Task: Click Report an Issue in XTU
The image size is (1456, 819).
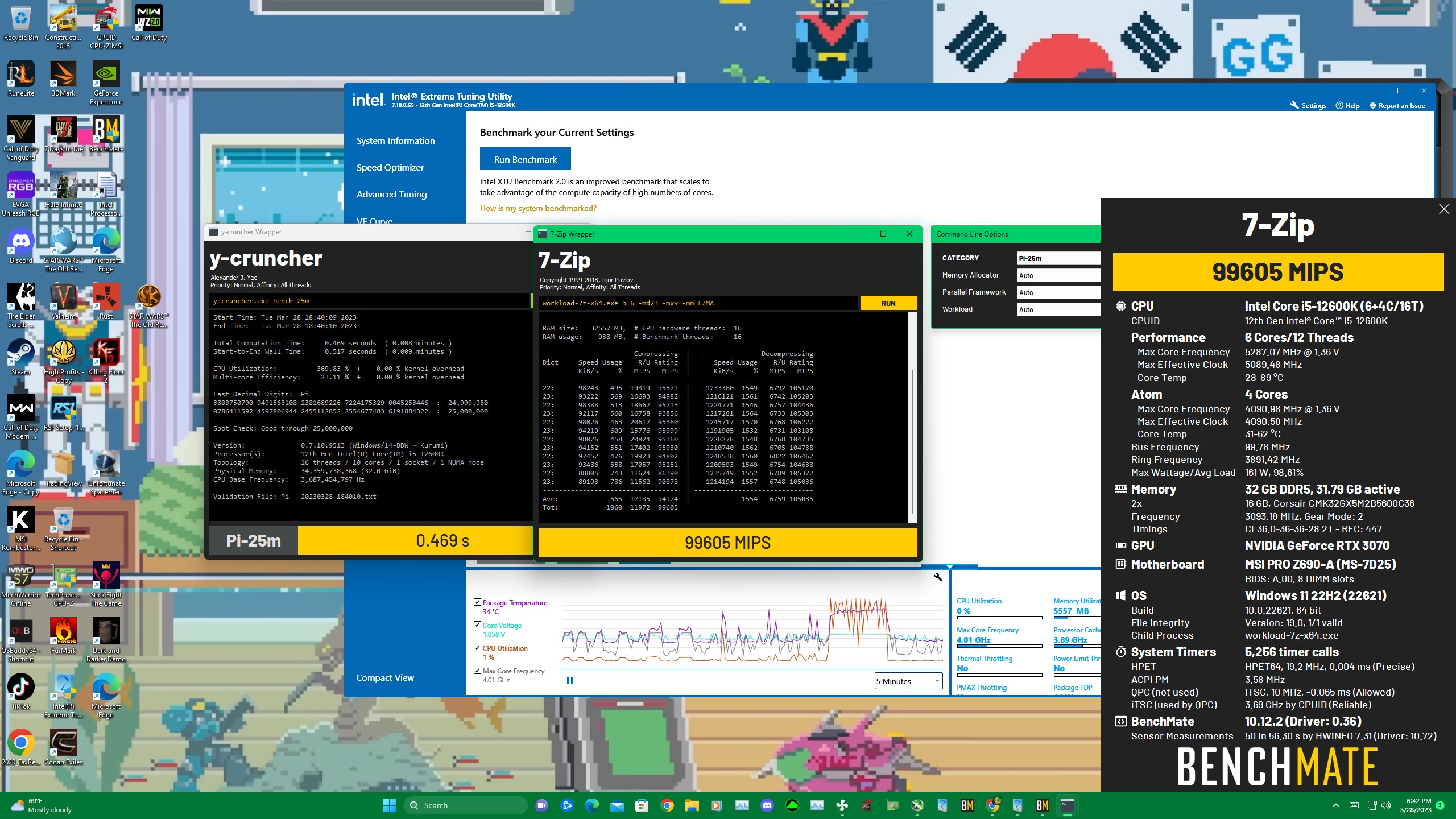Action: click(1397, 105)
